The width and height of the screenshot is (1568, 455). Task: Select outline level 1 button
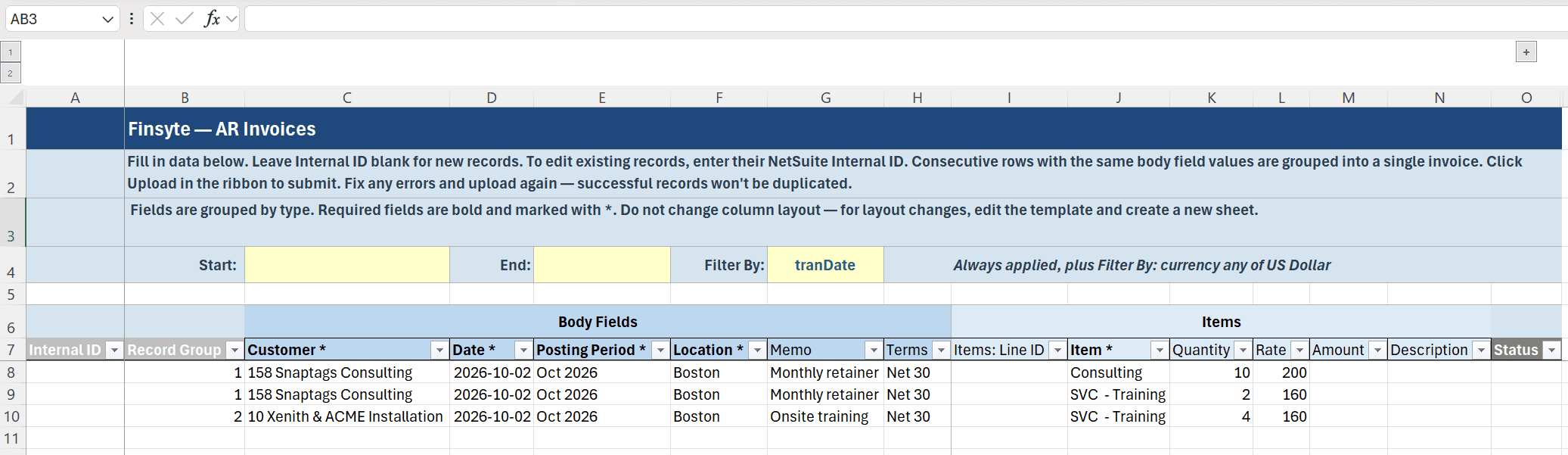(11, 52)
